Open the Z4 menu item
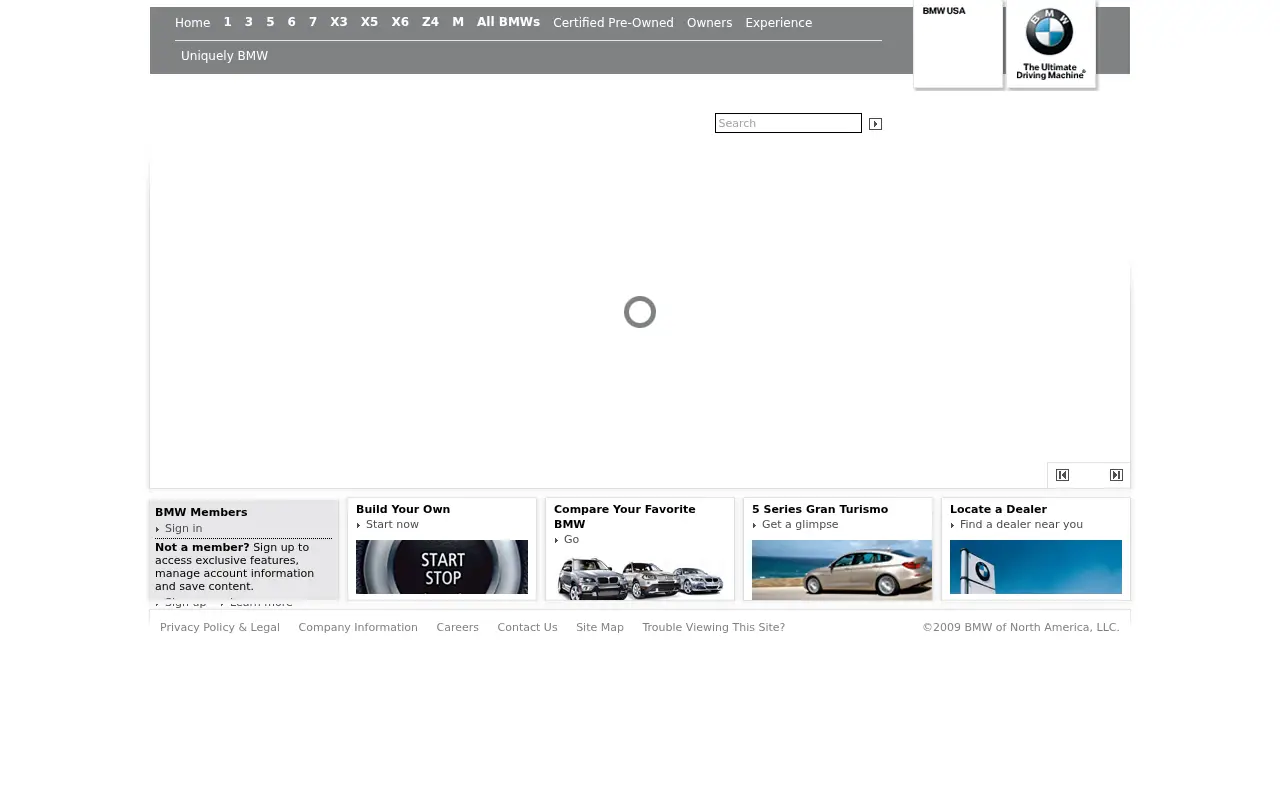The image size is (1280, 800). coord(430,22)
